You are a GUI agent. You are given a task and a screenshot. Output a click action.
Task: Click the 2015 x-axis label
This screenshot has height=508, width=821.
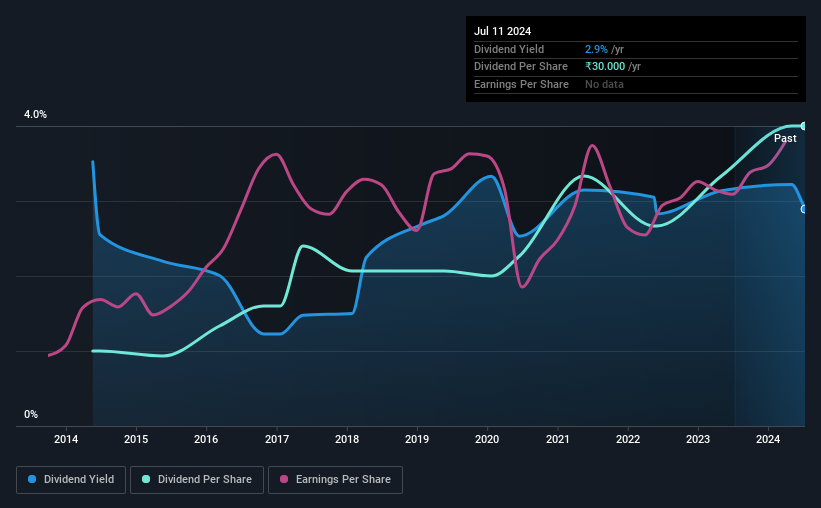click(x=136, y=439)
